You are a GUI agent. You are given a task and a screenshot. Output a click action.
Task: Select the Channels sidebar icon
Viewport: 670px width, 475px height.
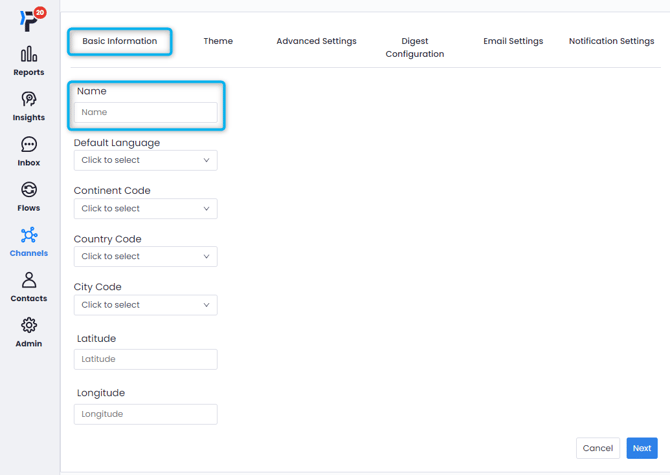[x=29, y=240]
